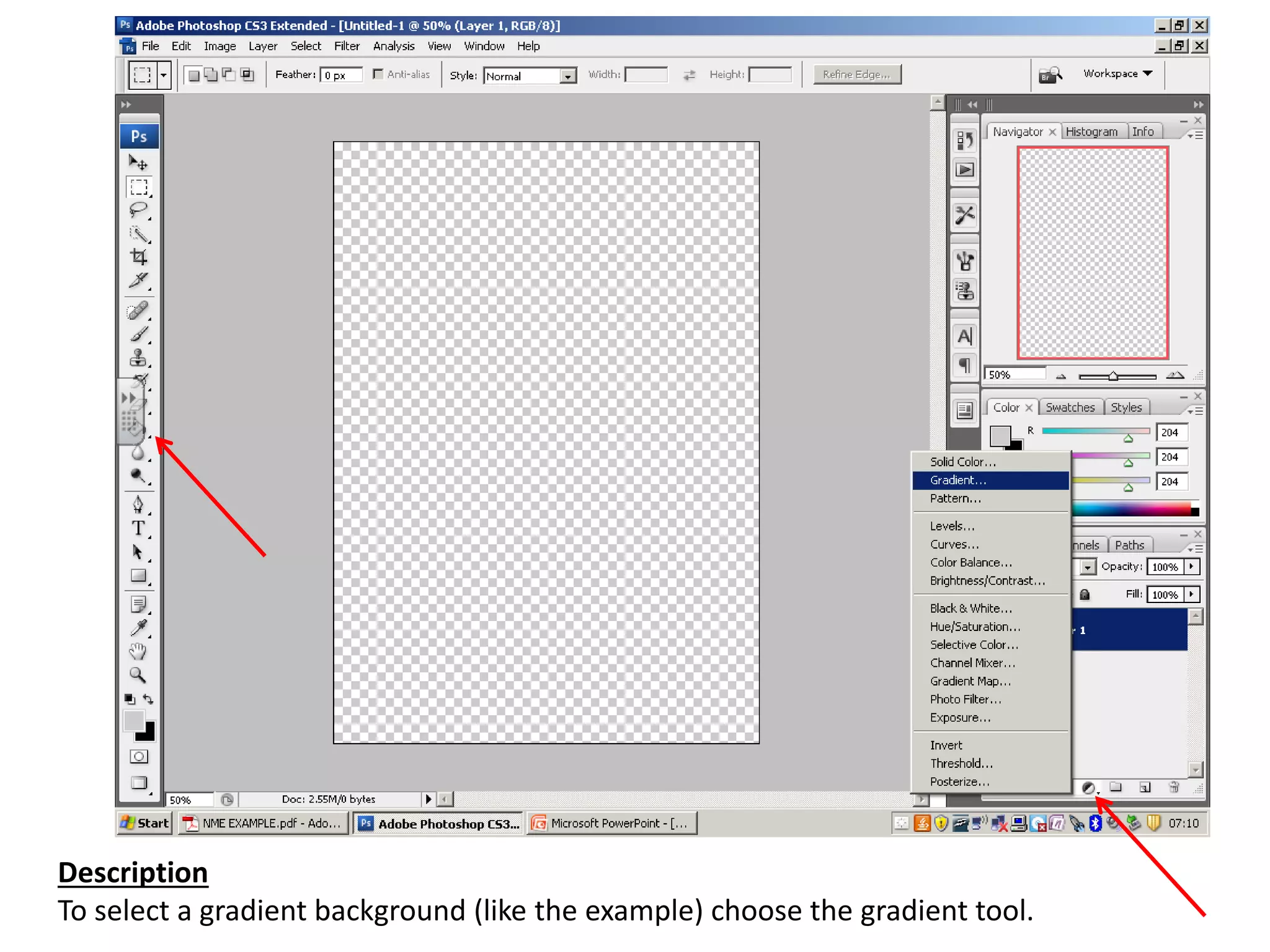Expand the toolbox to two columns
This screenshot has width=1270, height=952.
(x=127, y=104)
